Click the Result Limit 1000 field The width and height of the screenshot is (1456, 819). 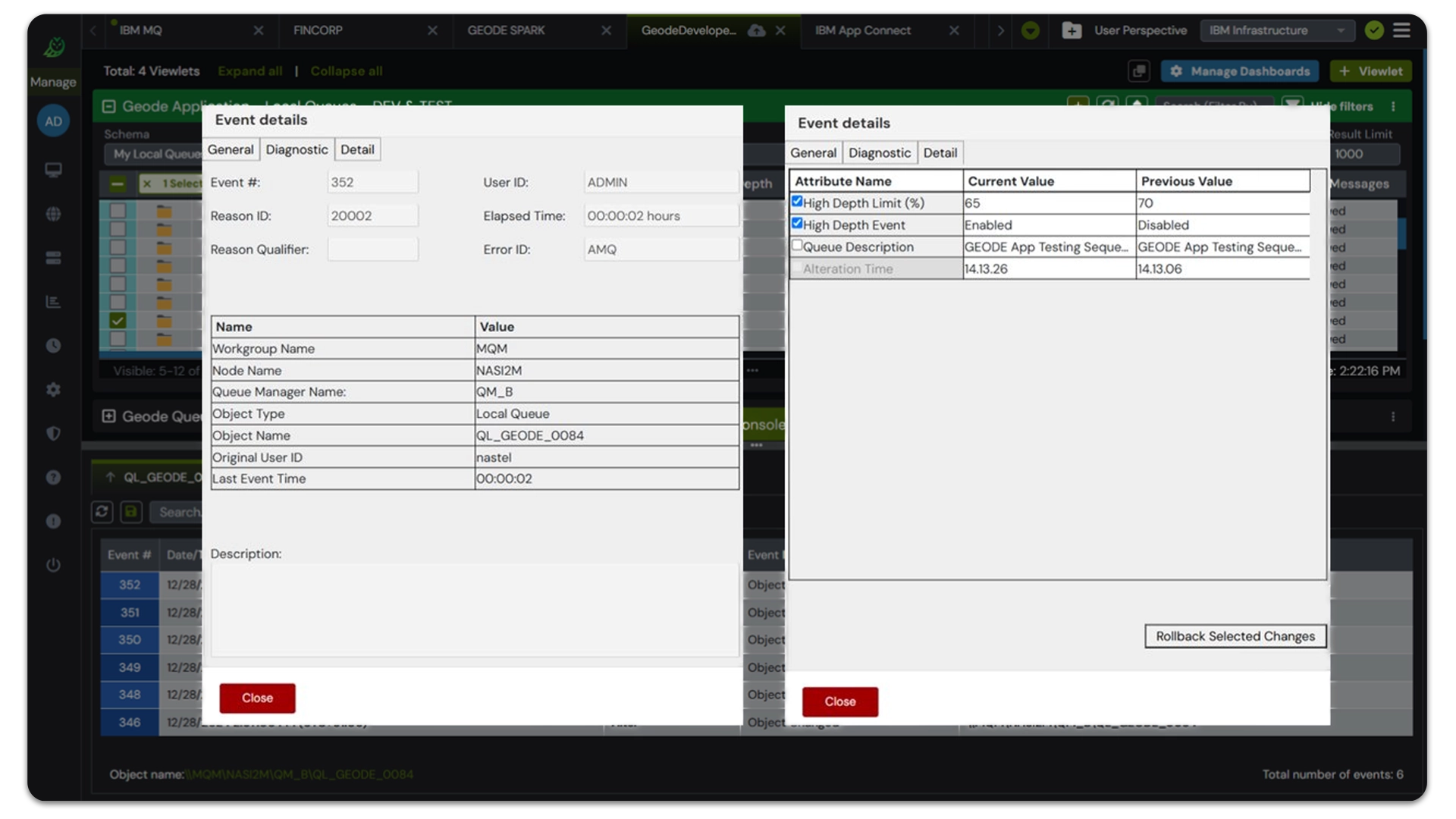pos(1363,154)
